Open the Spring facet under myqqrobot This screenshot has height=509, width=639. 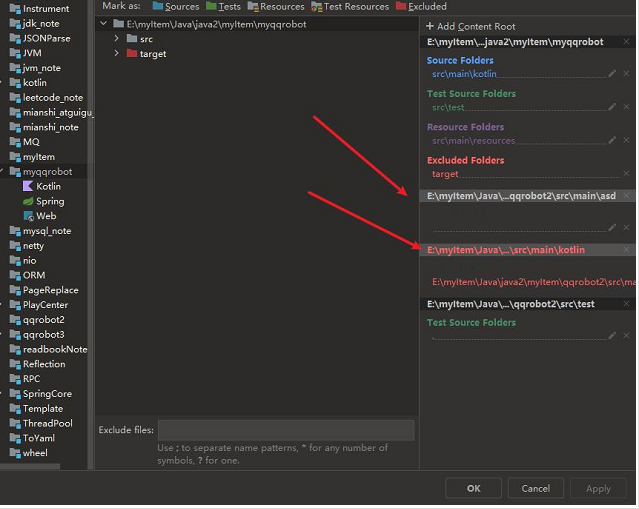[x=44, y=201]
